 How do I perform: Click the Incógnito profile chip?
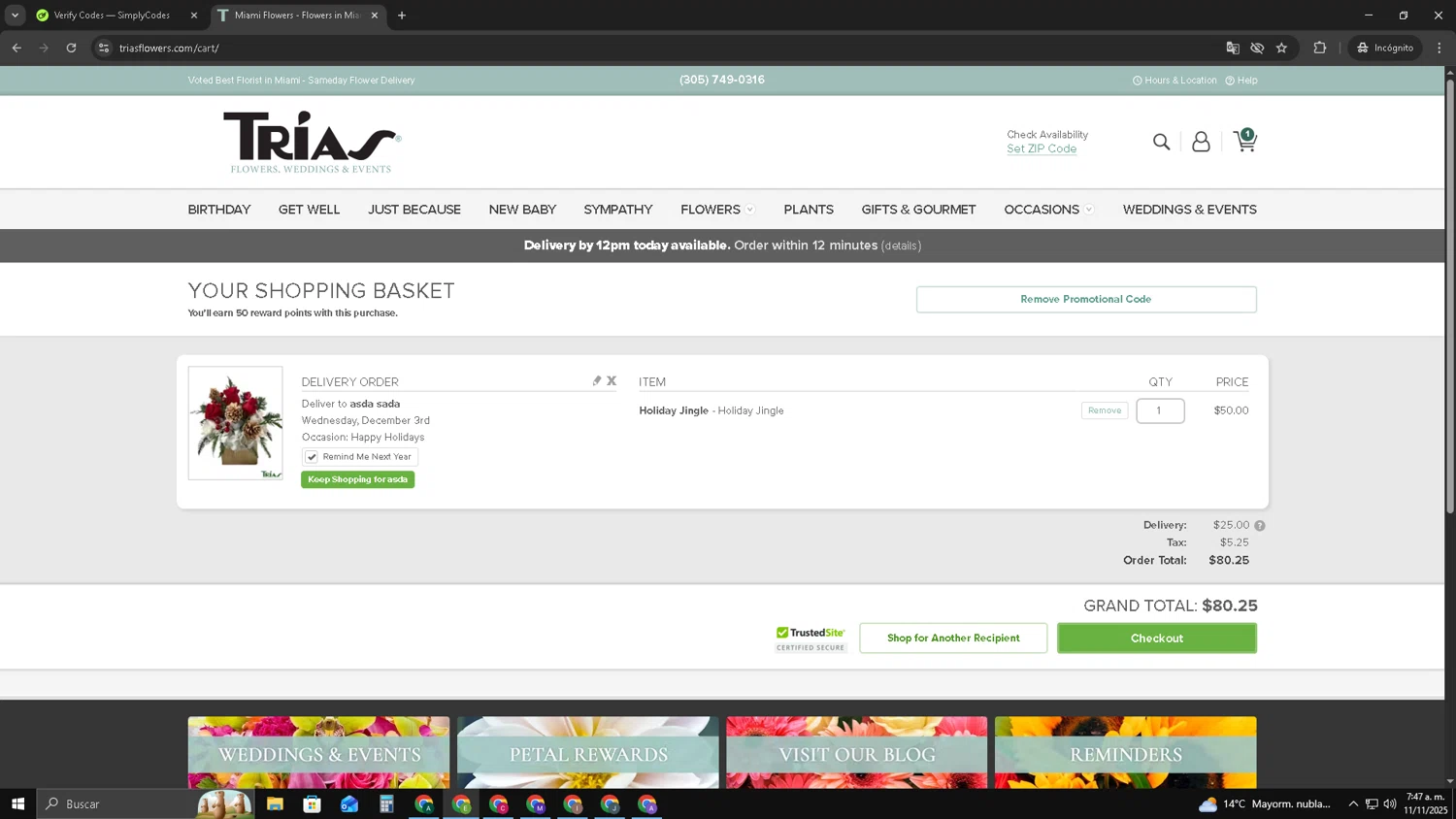coord(1385,48)
